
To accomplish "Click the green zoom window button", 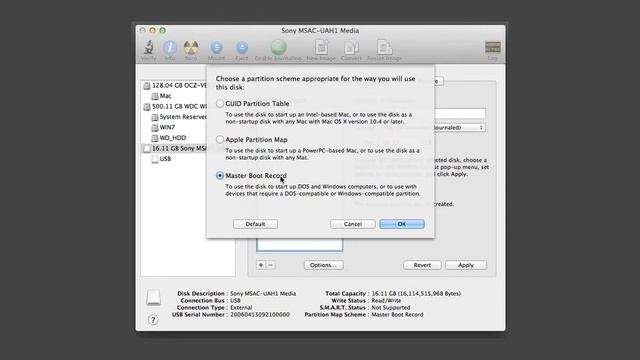I will [x=162, y=30].
